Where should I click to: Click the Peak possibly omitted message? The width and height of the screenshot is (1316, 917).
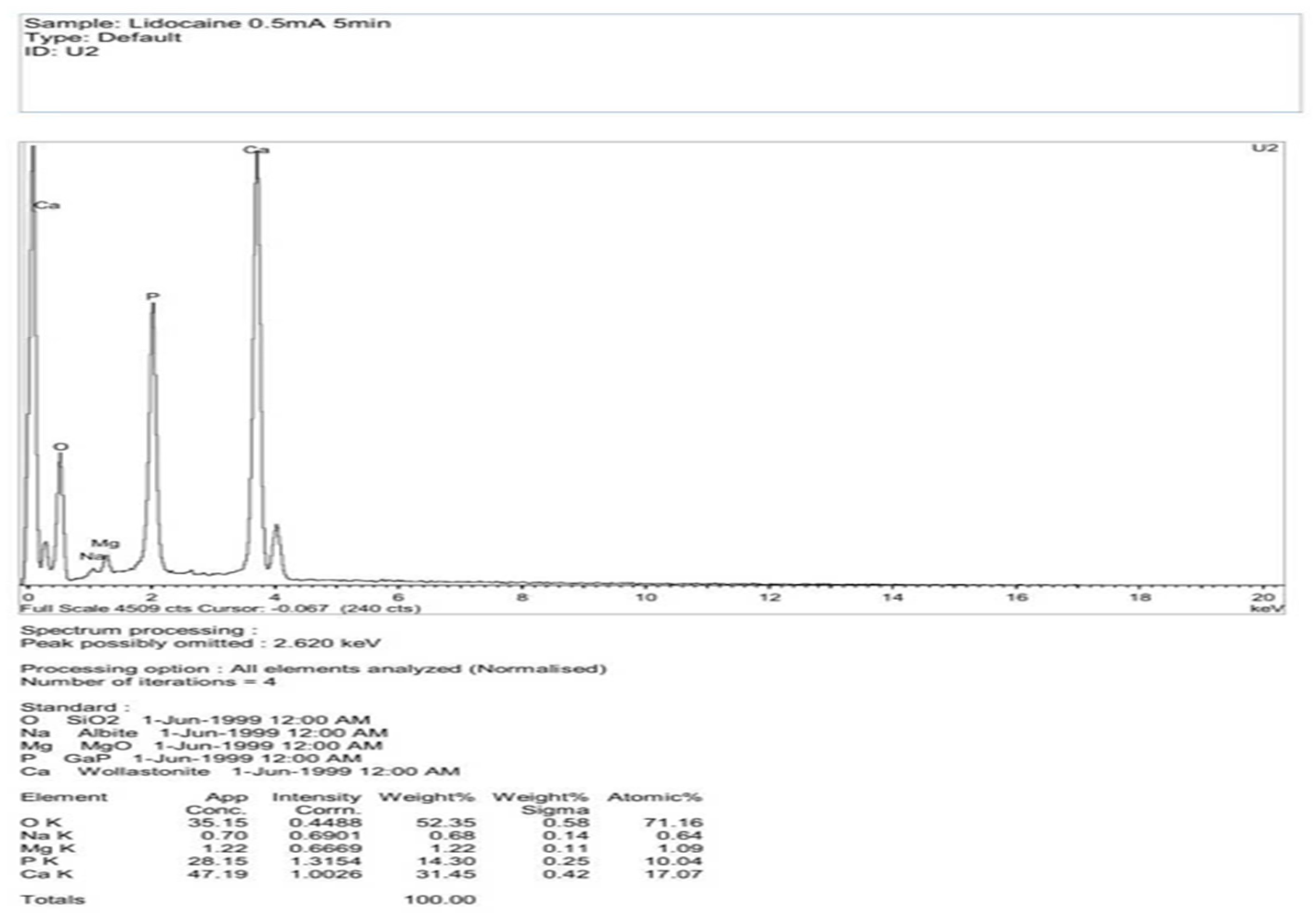pos(201,643)
